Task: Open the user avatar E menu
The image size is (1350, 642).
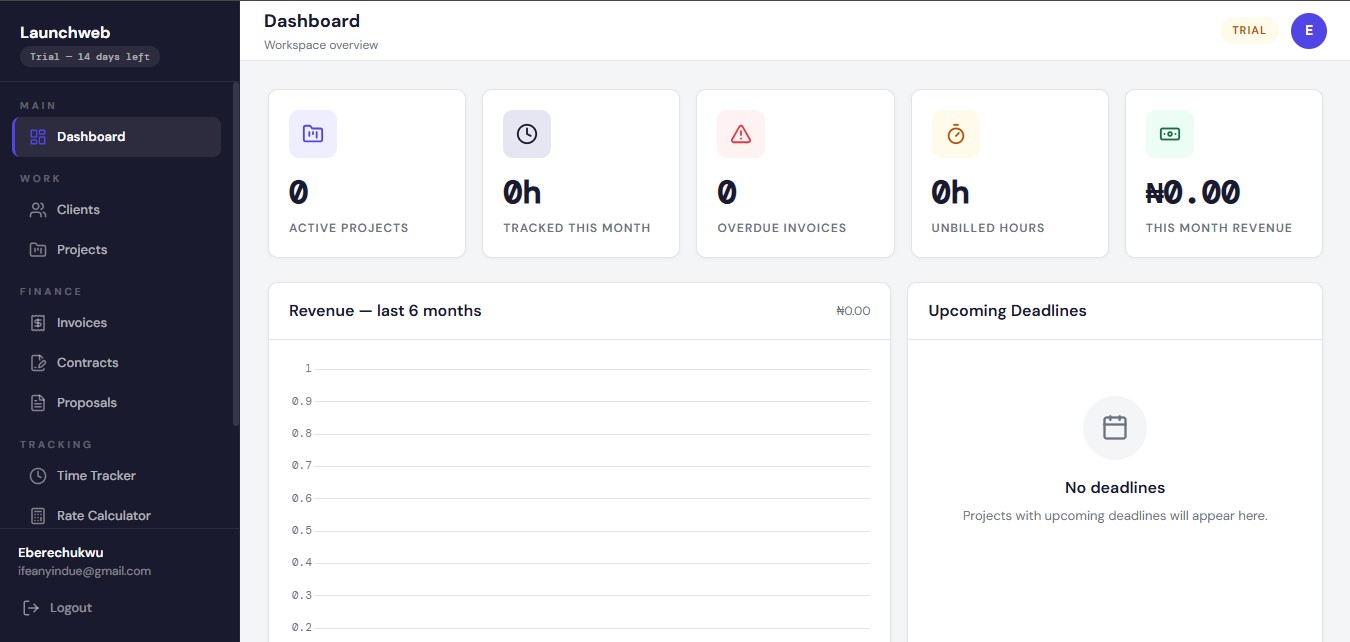Action: point(1309,31)
